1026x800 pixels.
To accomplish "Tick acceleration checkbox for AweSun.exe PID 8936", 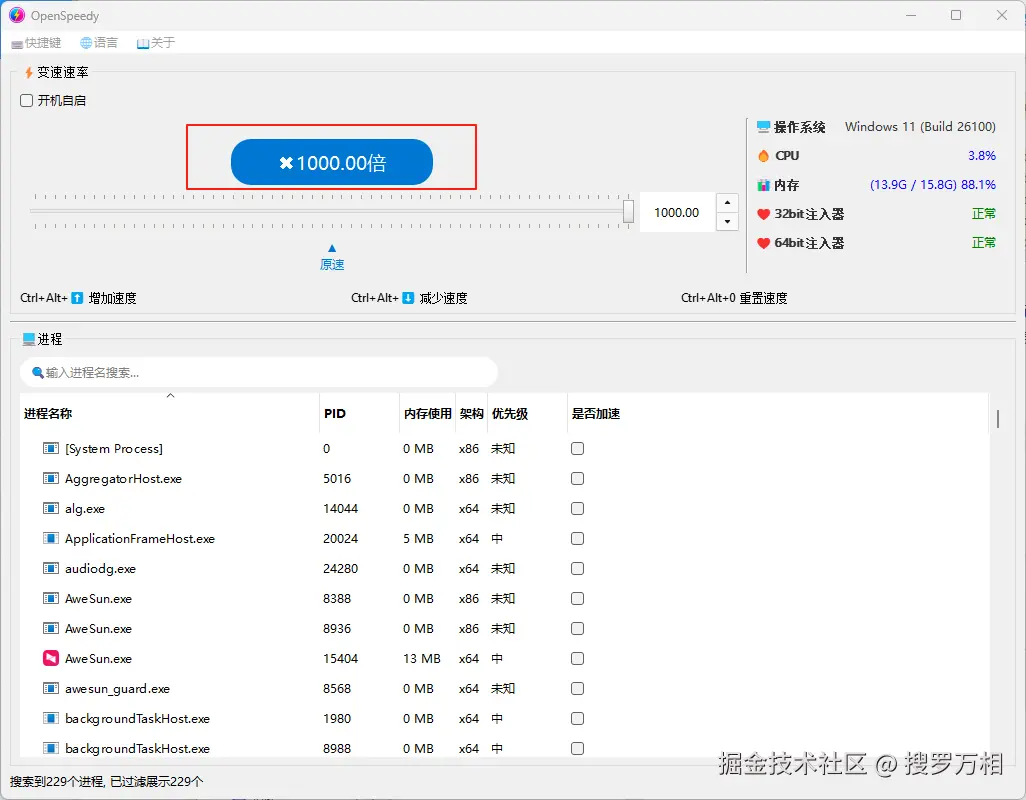I will tap(577, 629).
